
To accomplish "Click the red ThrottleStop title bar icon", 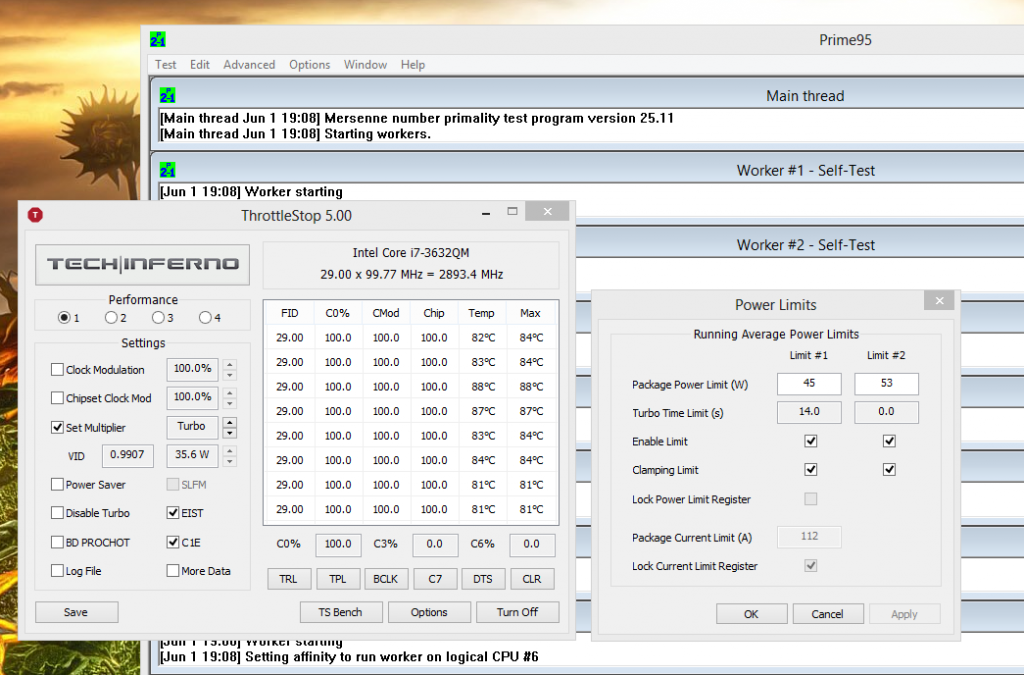I will pos(35,215).
